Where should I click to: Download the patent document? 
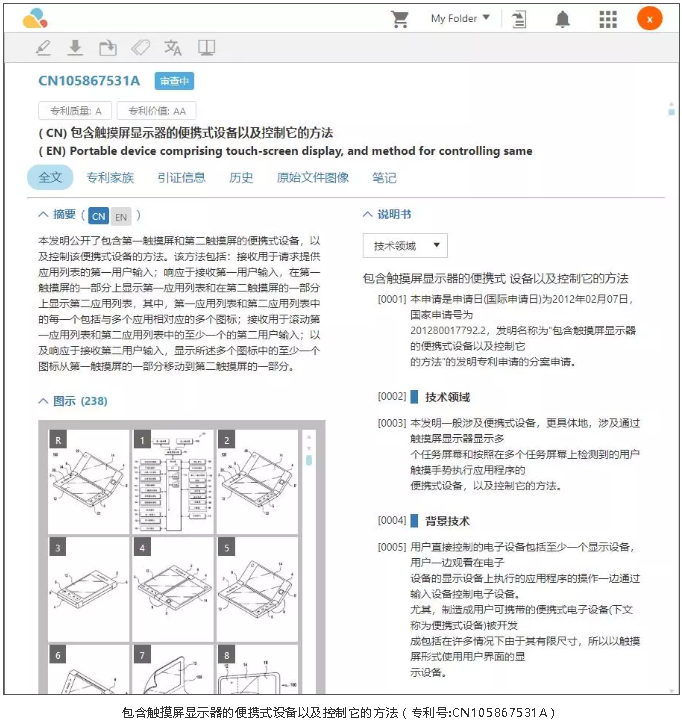(74, 48)
